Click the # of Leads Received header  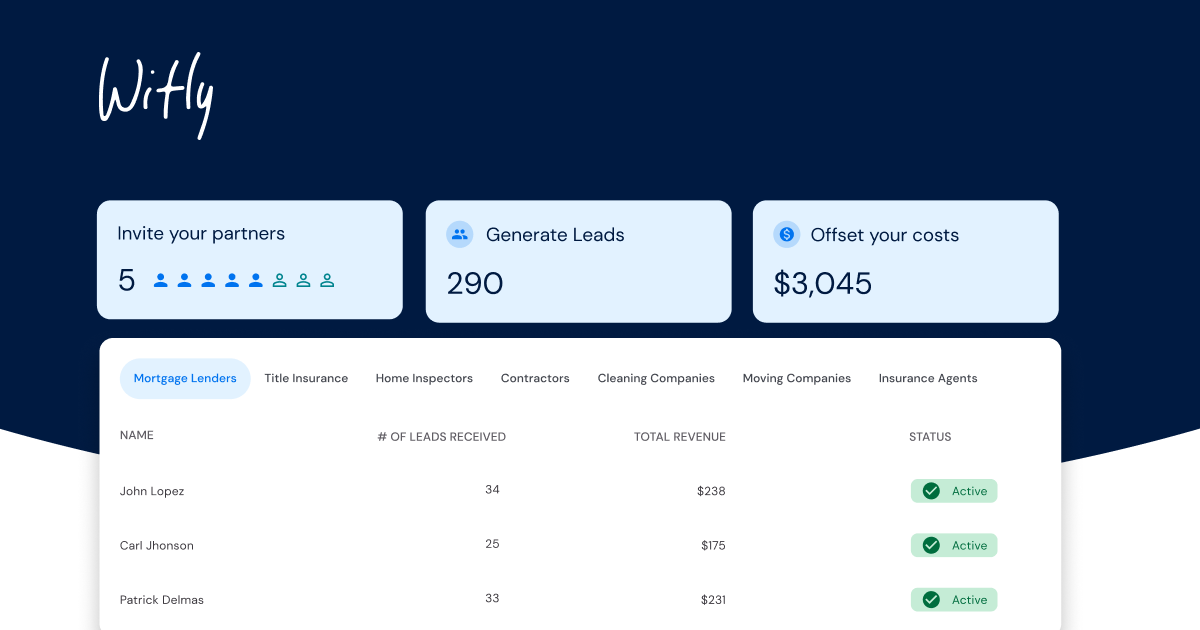point(441,437)
